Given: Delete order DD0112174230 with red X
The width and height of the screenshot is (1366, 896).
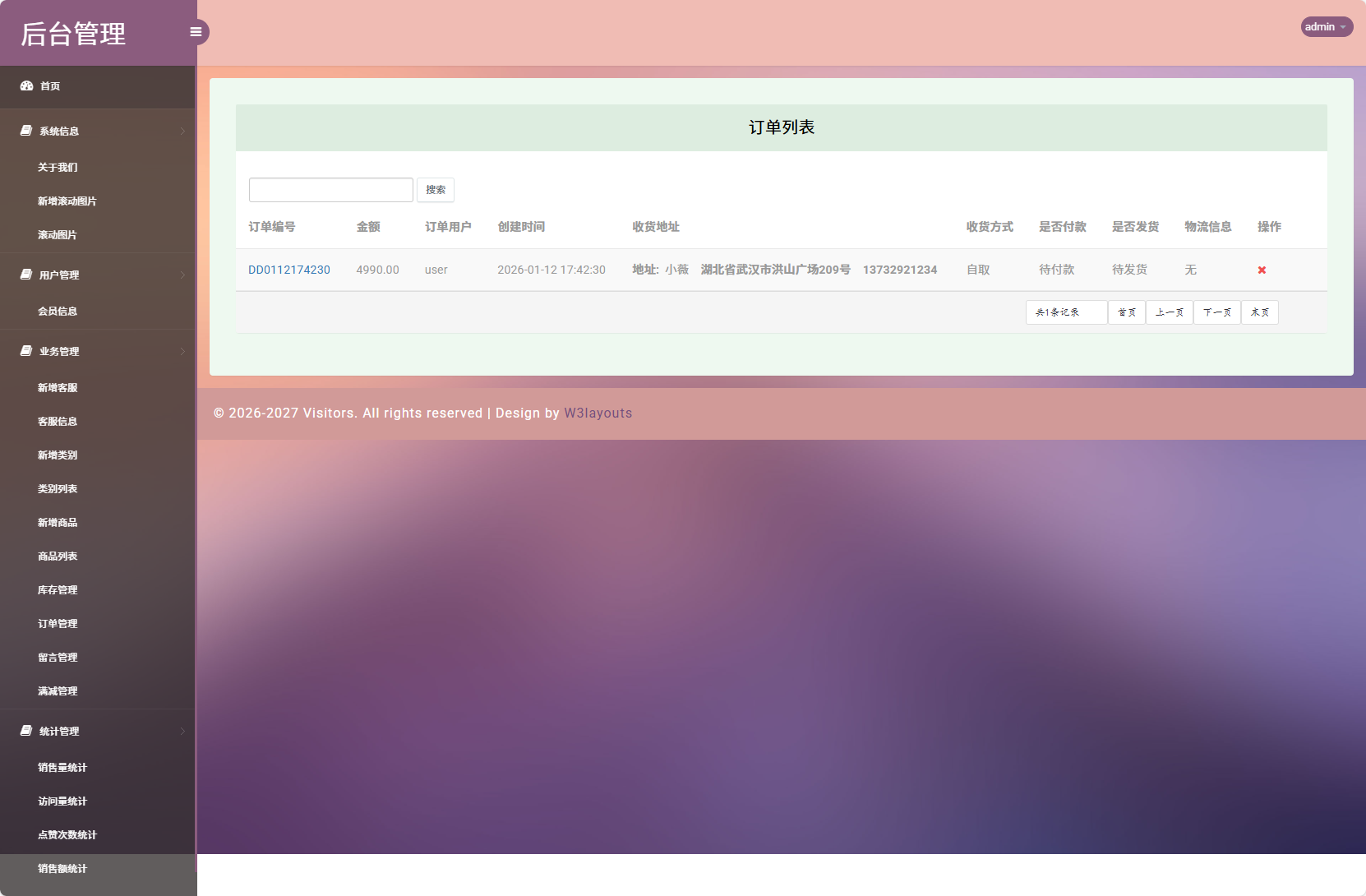Looking at the screenshot, I should (x=1262, y=270).
